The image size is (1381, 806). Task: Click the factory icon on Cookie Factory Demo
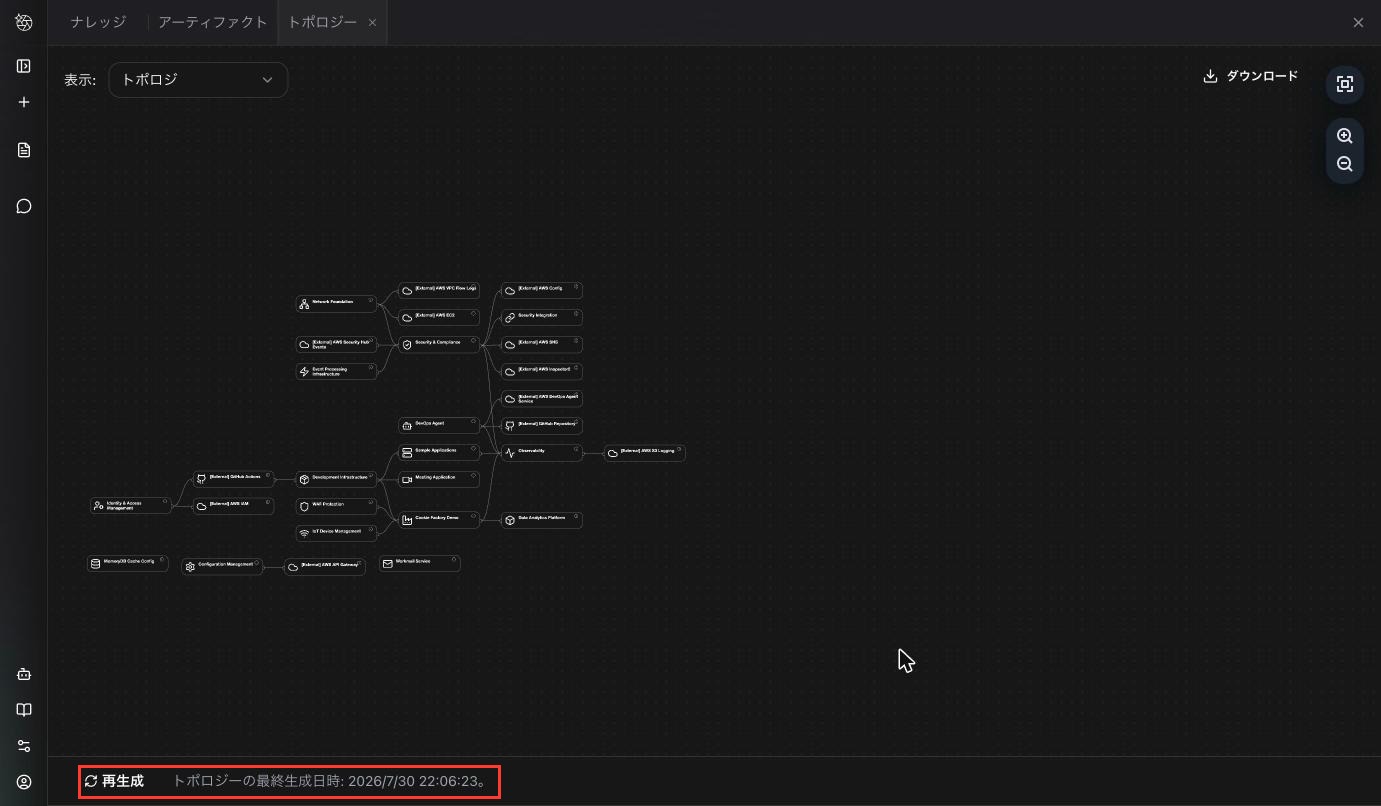coord(407,521)
